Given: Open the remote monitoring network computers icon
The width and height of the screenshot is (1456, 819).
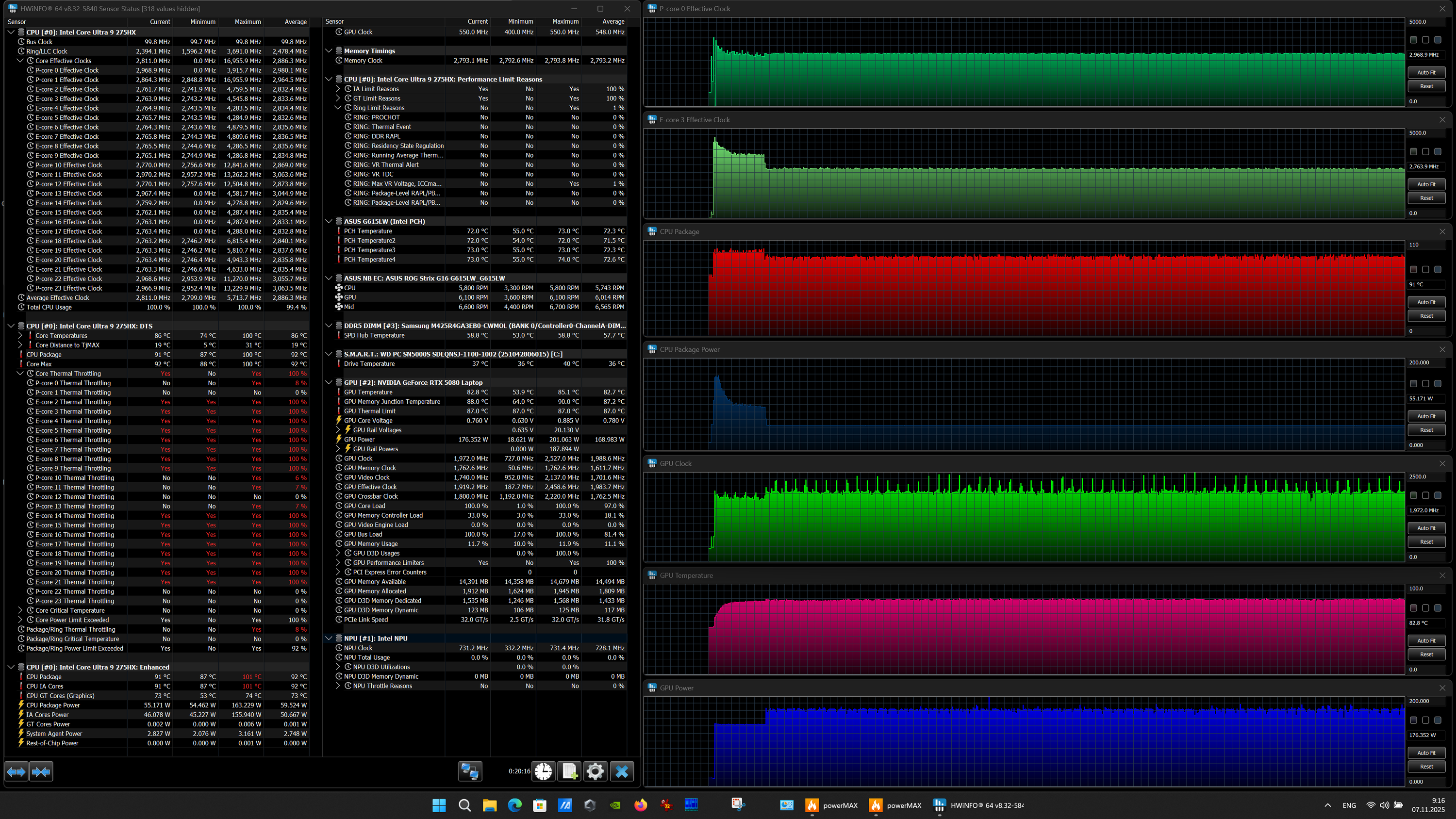Looking at the screenshot, I should pyautogui.click(x=470, y=771).
